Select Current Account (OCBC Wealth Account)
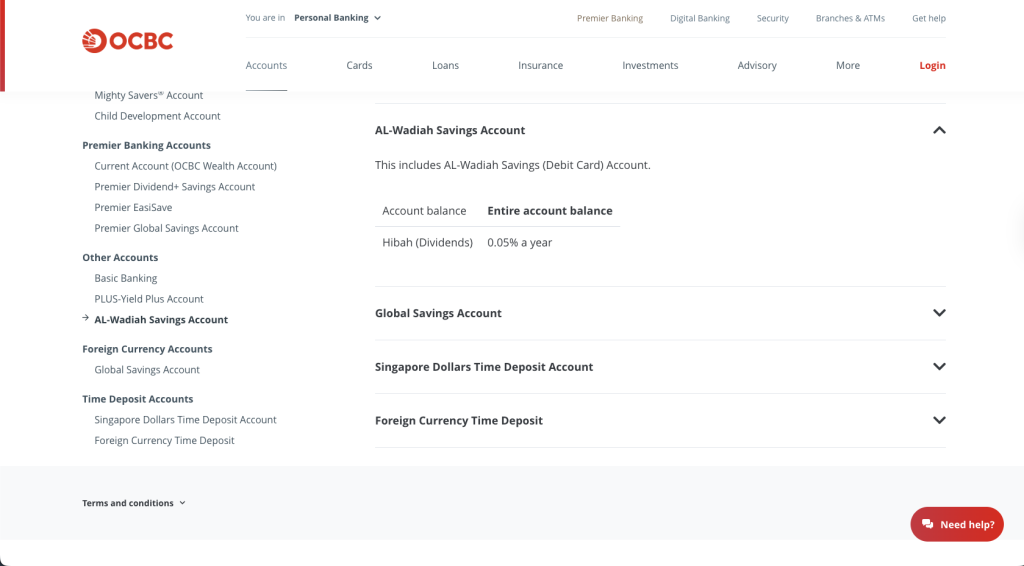1024x566 pixels. click(185, 166)
